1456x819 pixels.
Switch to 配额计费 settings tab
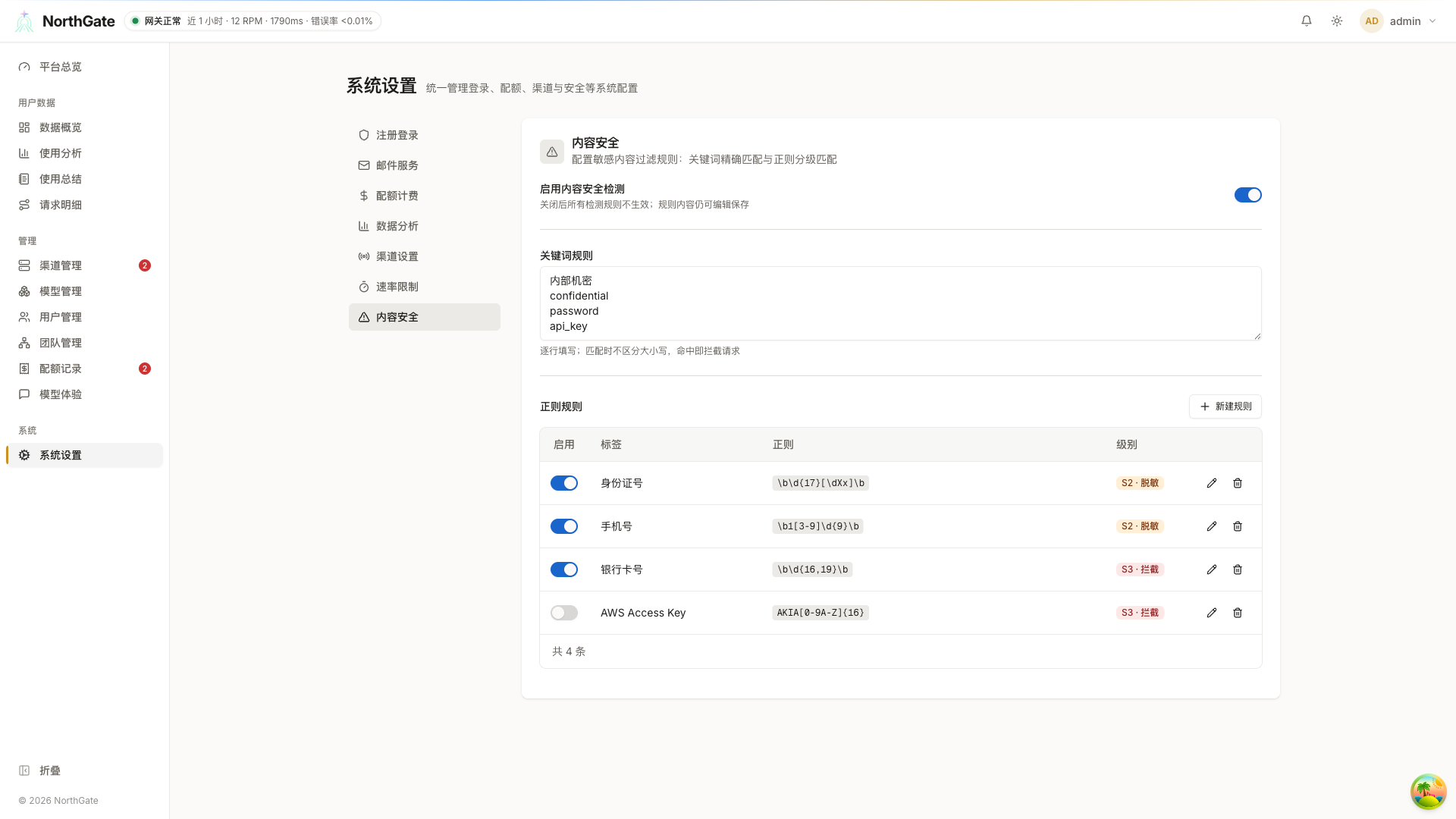[424, 196]
